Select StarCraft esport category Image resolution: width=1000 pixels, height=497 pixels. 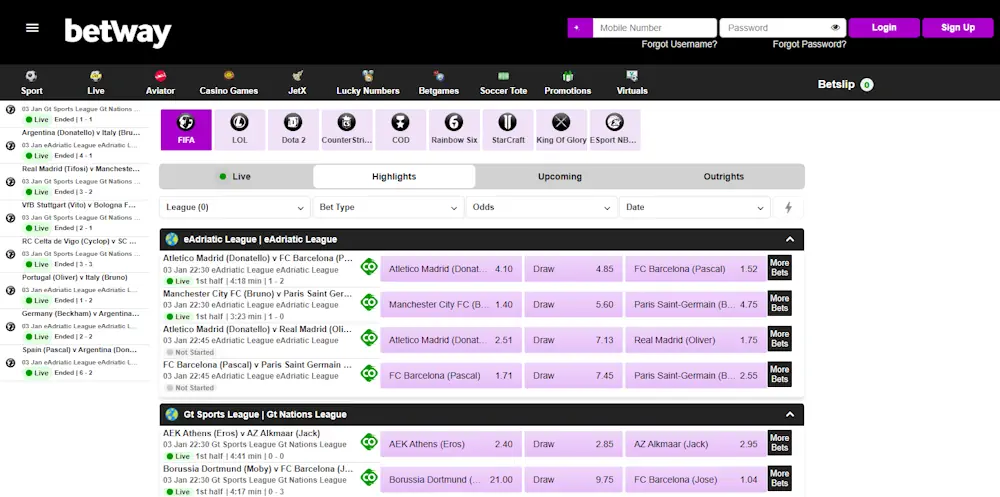[508, 130]
